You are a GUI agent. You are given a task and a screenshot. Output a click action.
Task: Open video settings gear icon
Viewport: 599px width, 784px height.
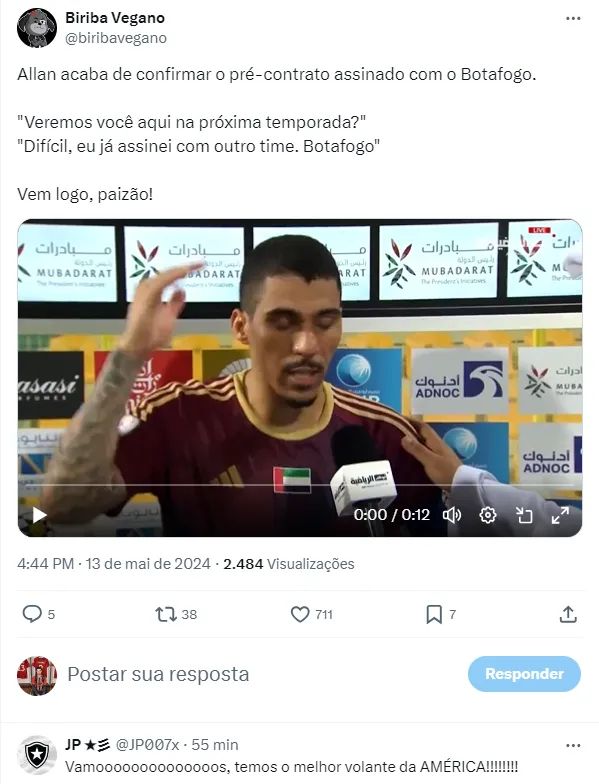(x=488, y=515)
